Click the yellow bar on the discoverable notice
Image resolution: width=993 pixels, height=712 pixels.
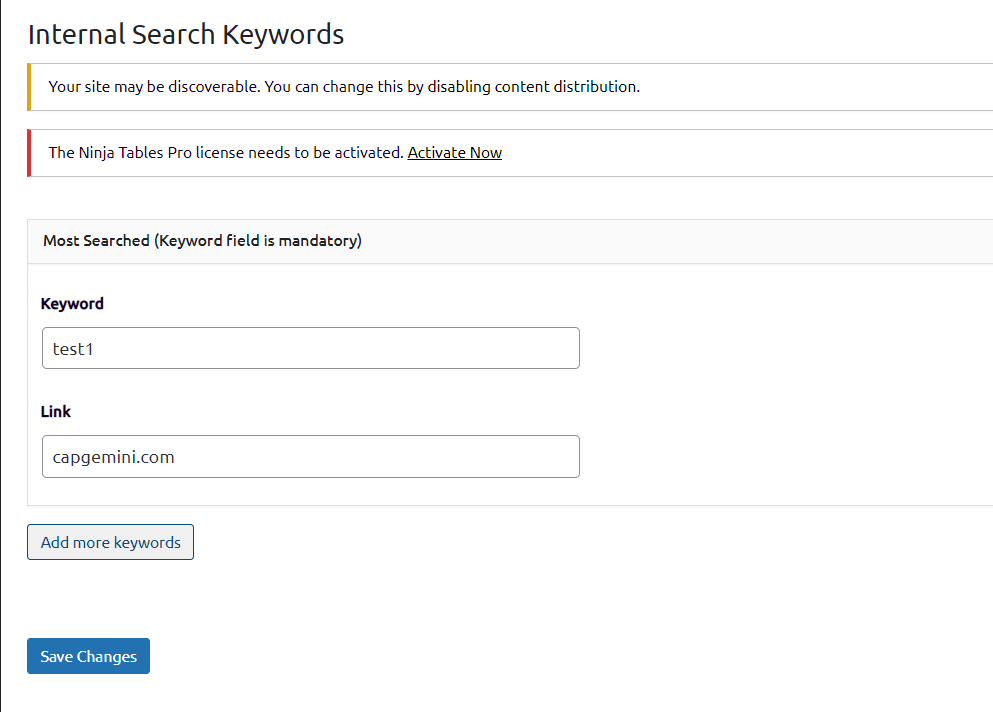(x=29, y=87)
